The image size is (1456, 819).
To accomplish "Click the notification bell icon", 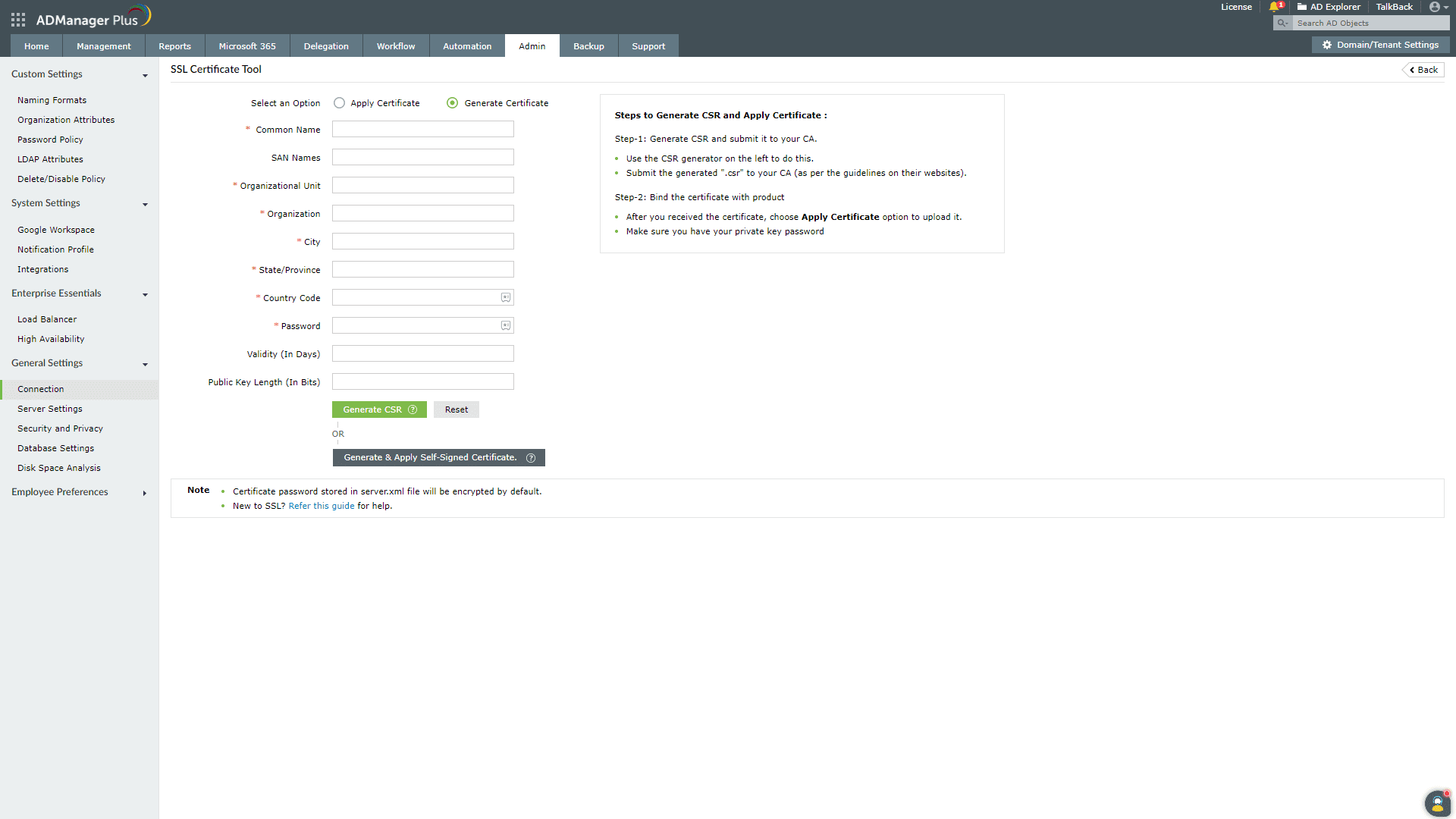I will tap(1274, 7).
